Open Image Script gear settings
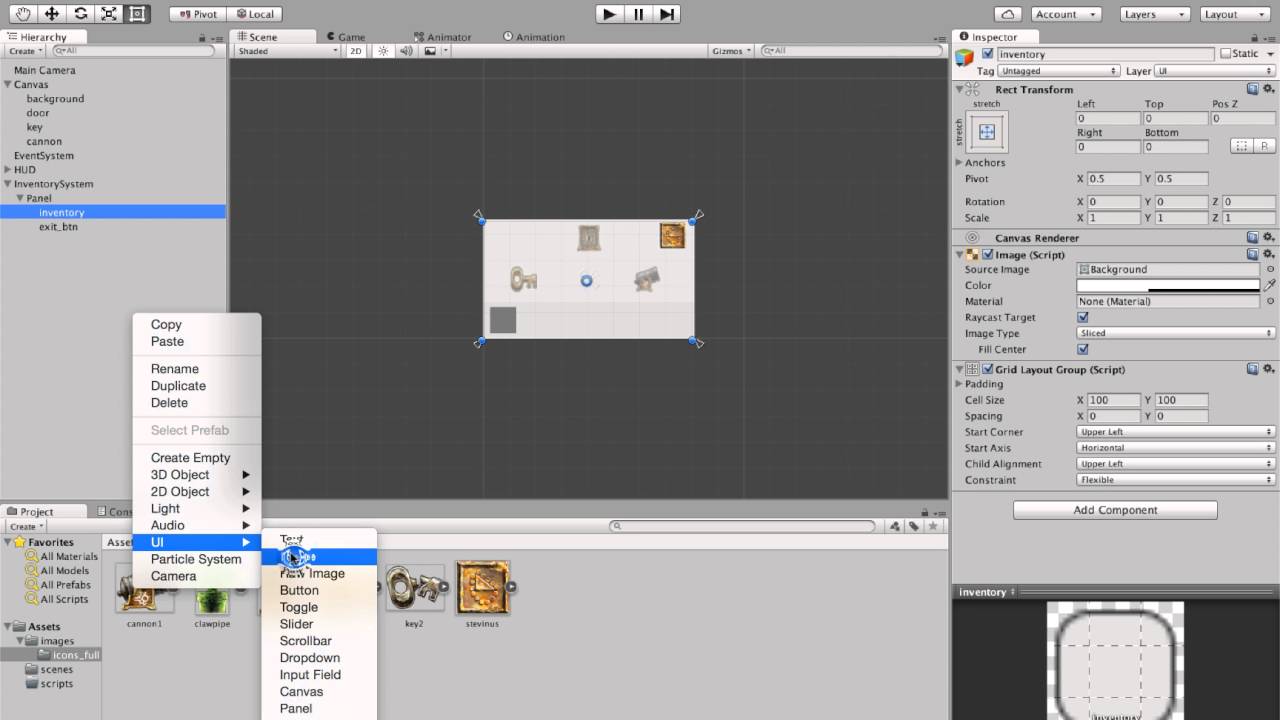Image resolution: width=1280 pixels, height=720 pixels. point(1268,254)
